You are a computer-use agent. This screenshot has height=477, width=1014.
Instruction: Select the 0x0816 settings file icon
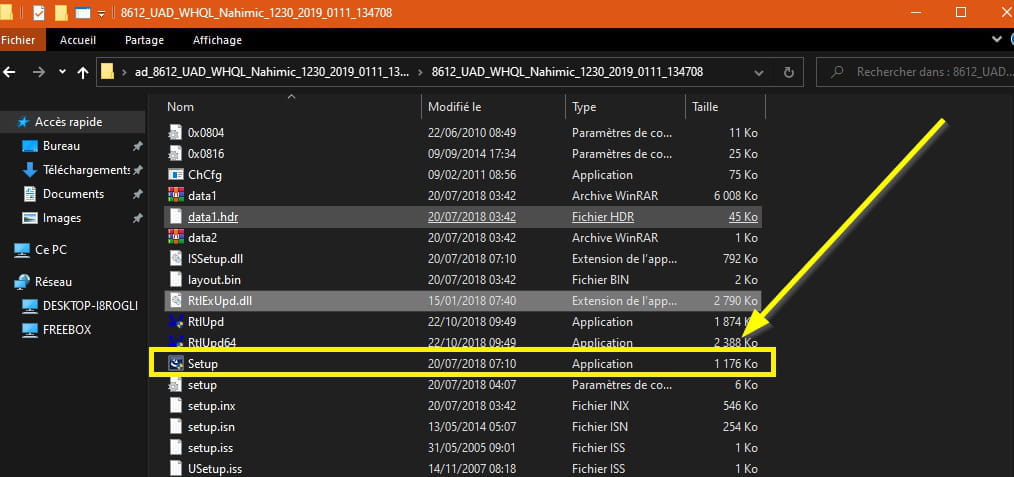point(175,154)
